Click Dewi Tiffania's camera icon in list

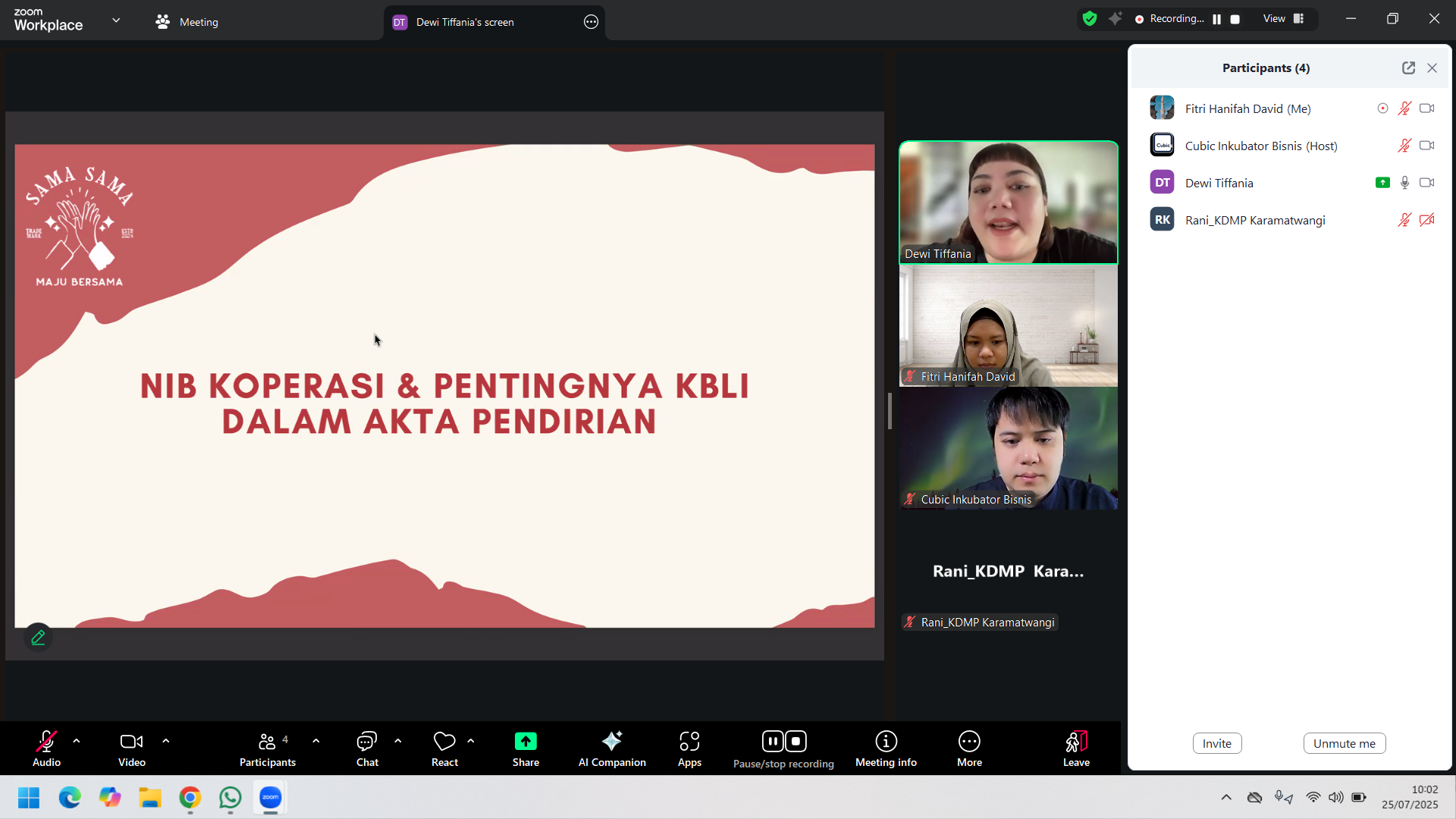(x=1426, y=183)
